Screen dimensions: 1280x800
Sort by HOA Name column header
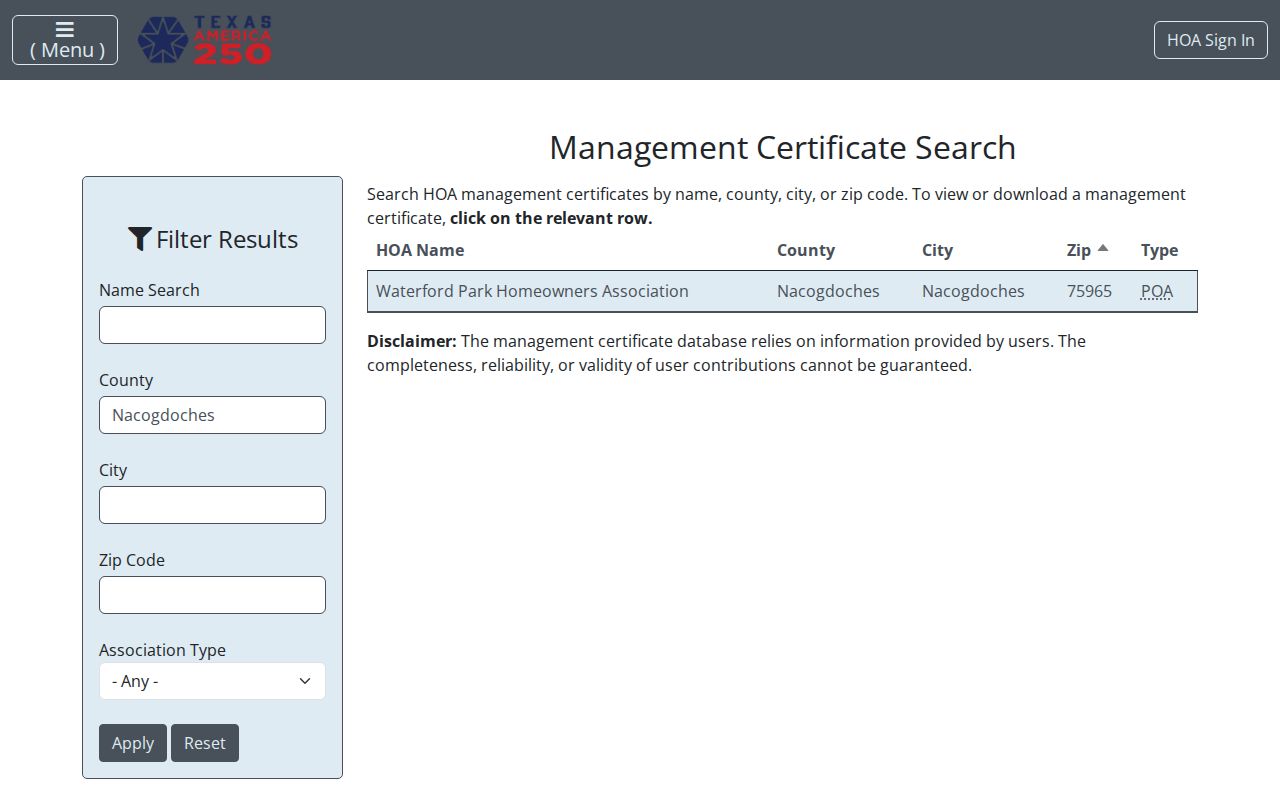(420, 250)
